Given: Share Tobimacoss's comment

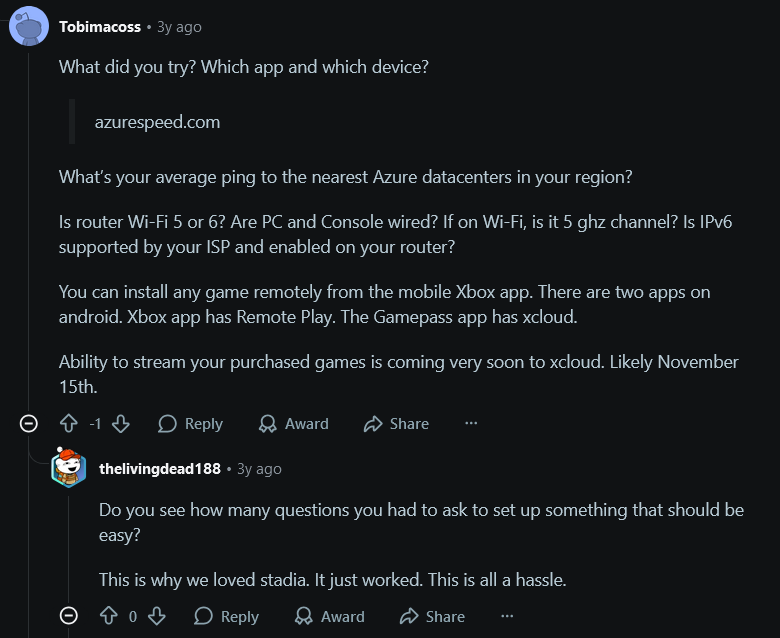Looking at the screenshot, I should [x=396, y=424].
